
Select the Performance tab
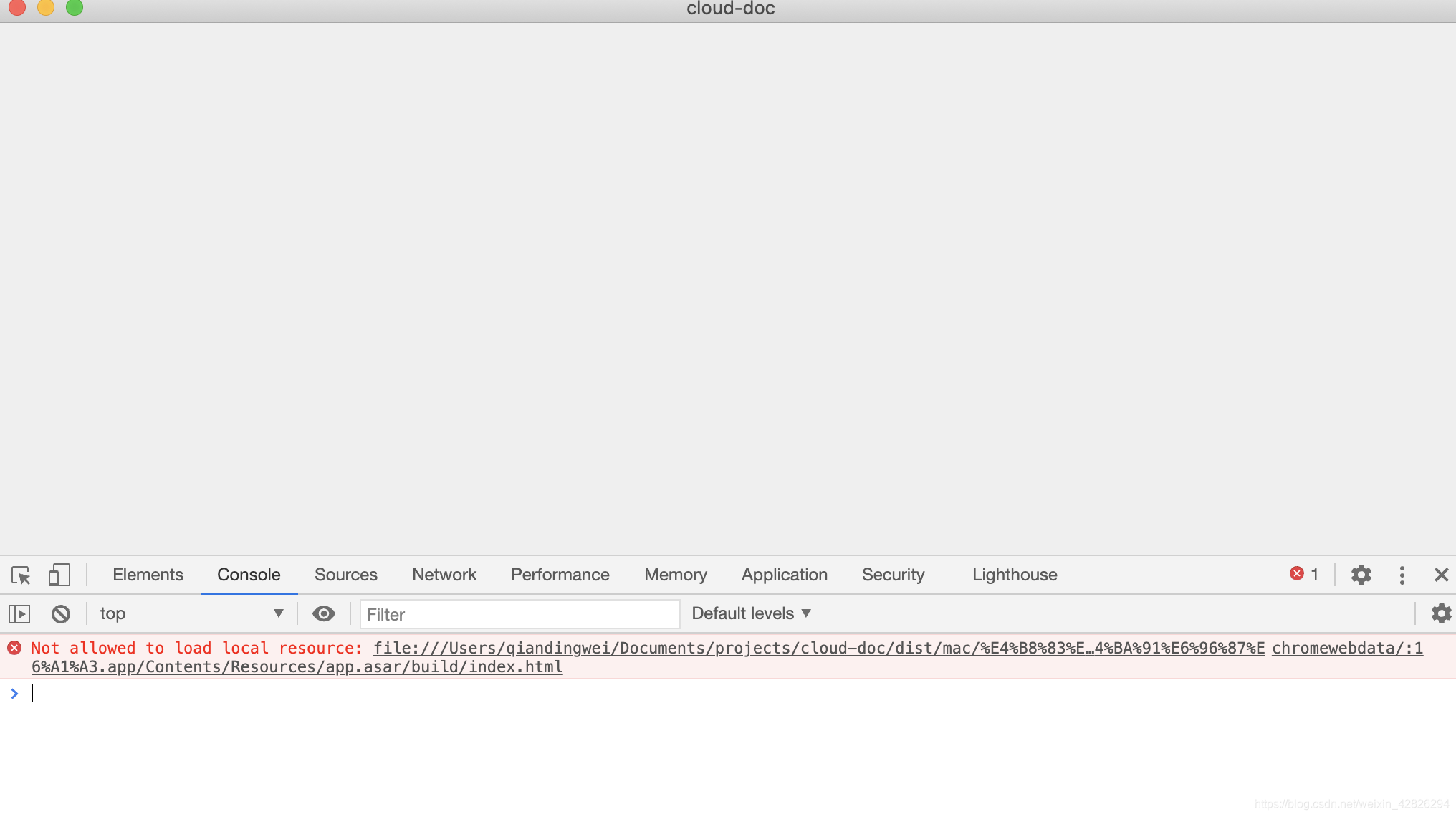pyautogui.click(x=560, y=574)
